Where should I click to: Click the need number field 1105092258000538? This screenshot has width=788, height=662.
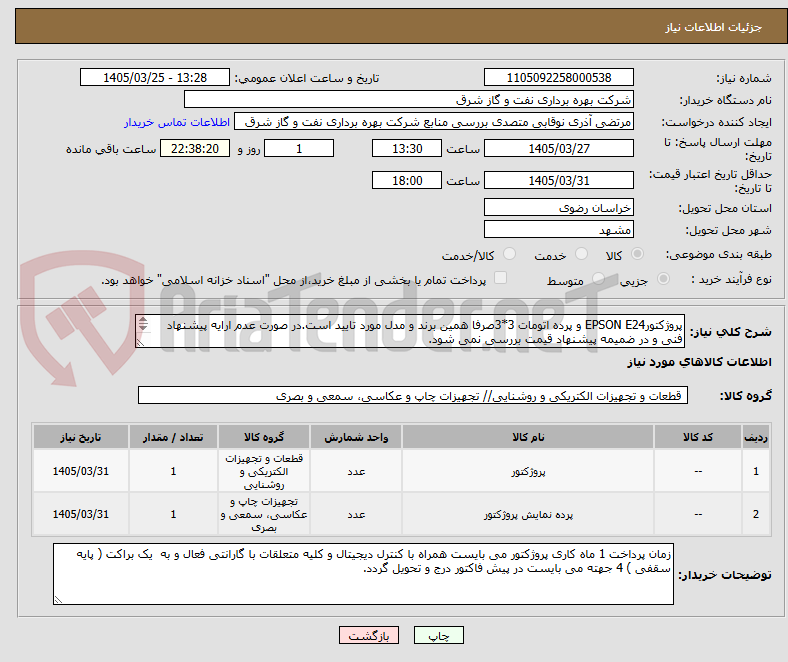pyautogui.click(x=559, y=78)
